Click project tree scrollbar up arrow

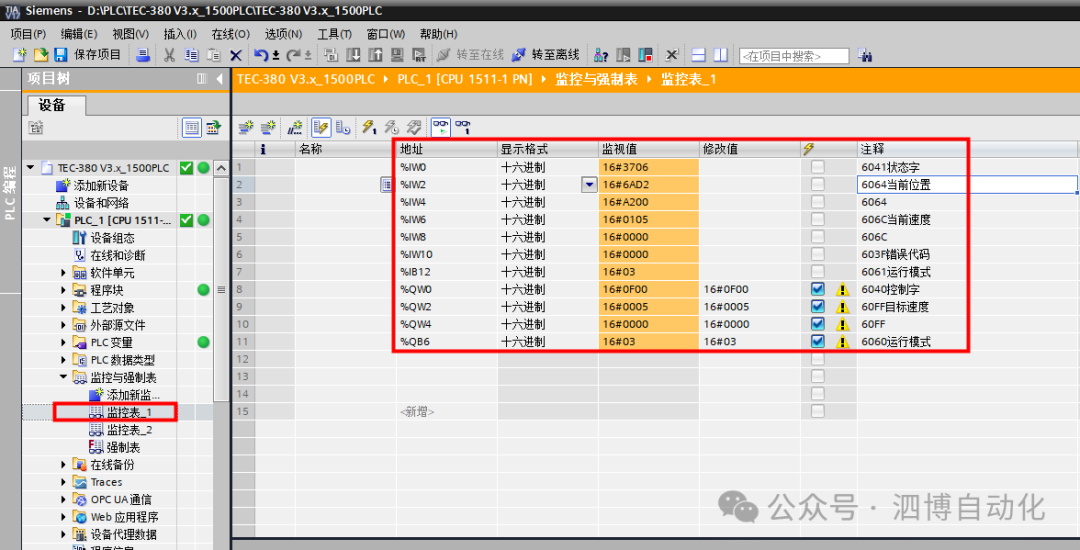[221, 168]
